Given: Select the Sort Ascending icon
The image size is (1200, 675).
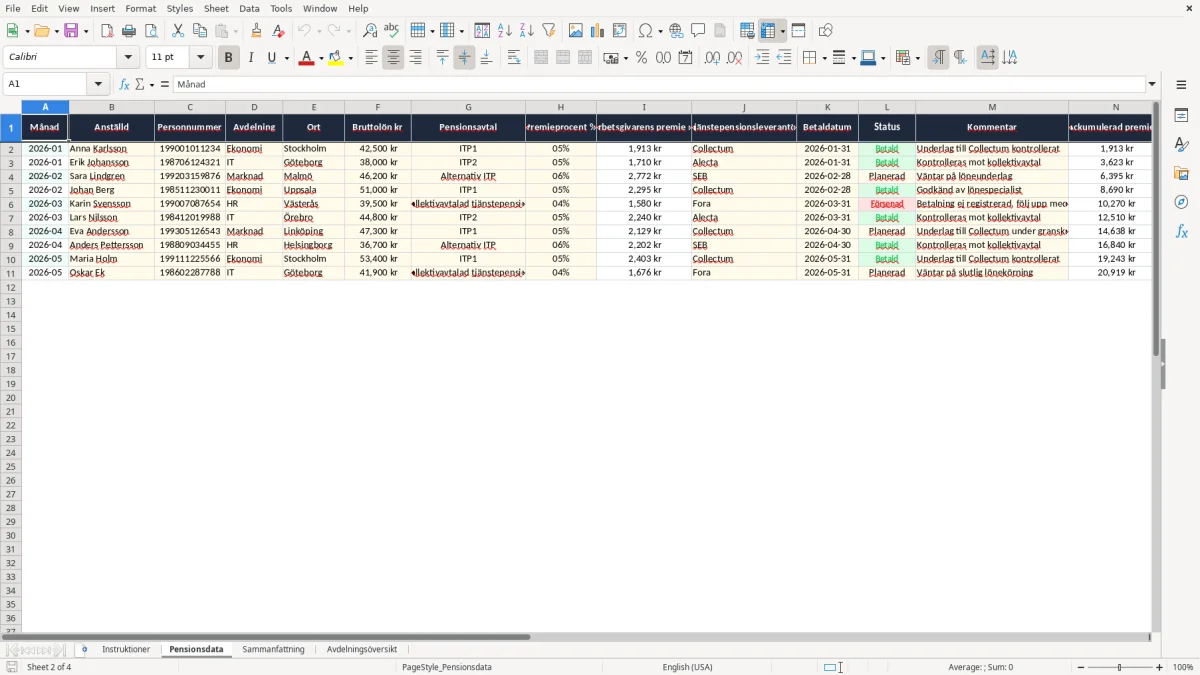Looking at the screenshot, I should click(x=504, y=31).
